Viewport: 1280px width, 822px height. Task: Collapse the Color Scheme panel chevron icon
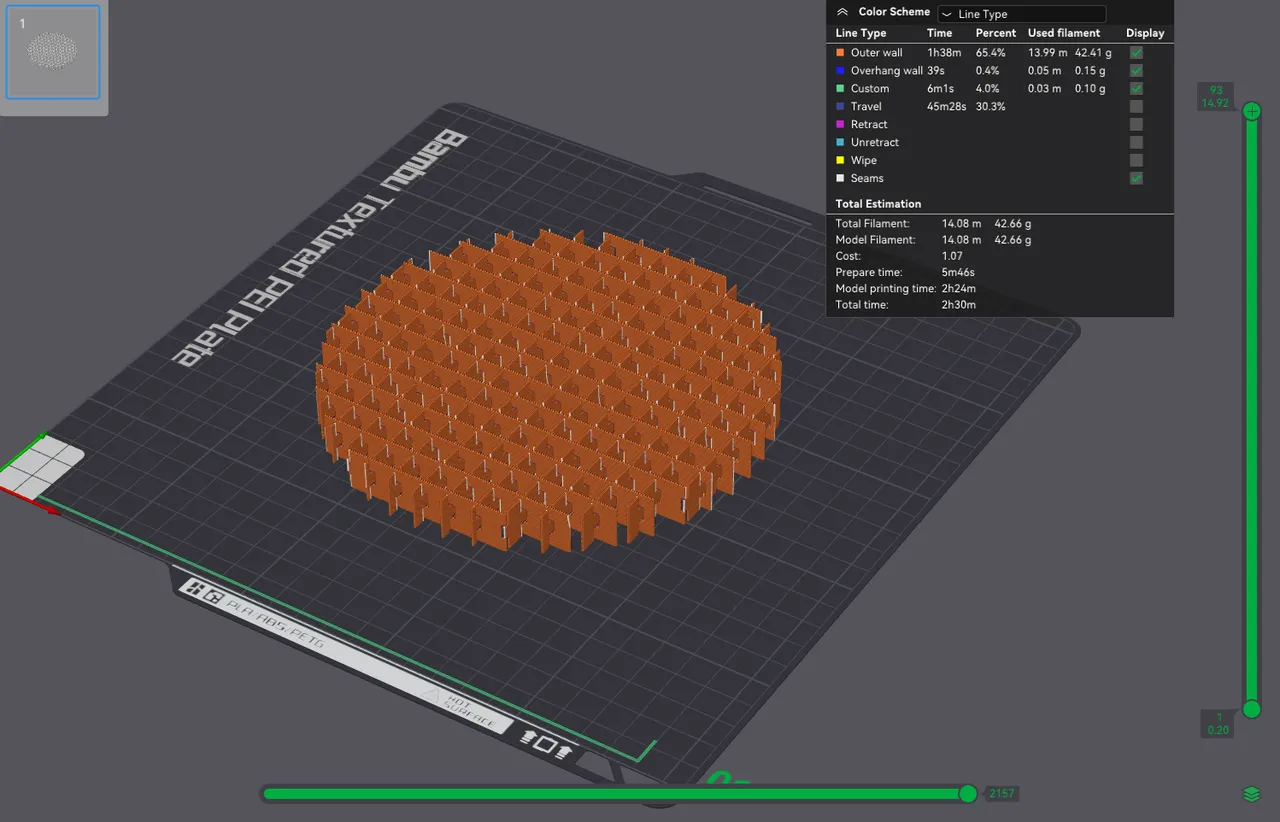[x=843, y=11]
